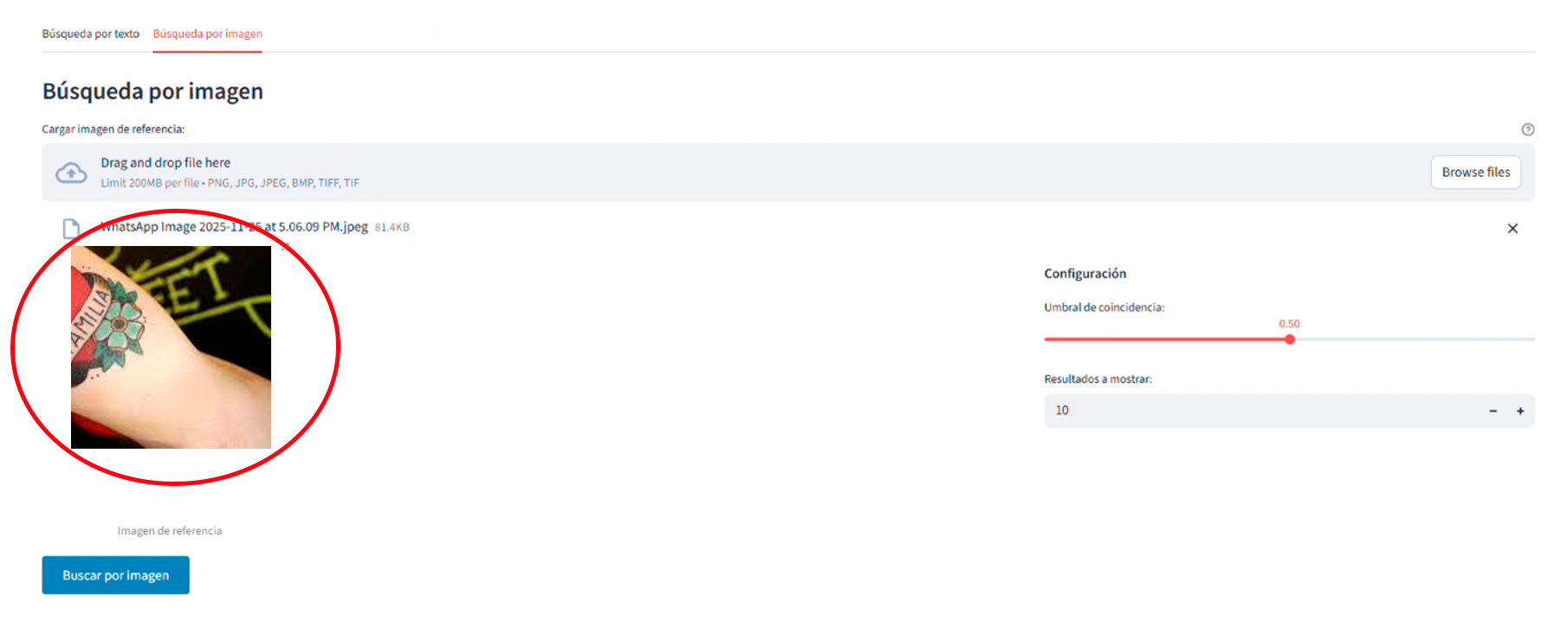Click the WhatsApp Image file name

[x=234, y=227]
